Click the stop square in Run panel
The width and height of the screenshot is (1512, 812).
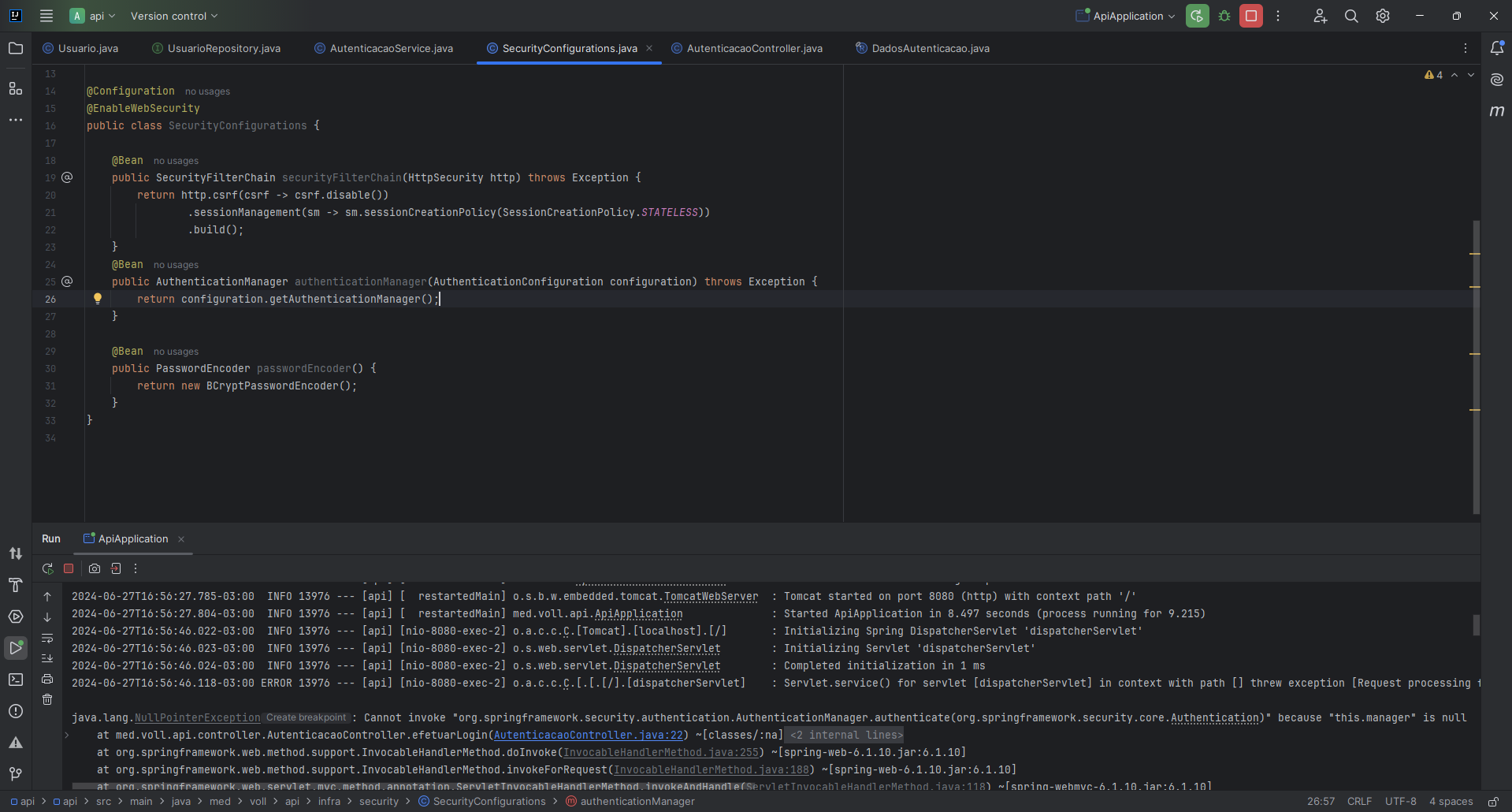69,568
